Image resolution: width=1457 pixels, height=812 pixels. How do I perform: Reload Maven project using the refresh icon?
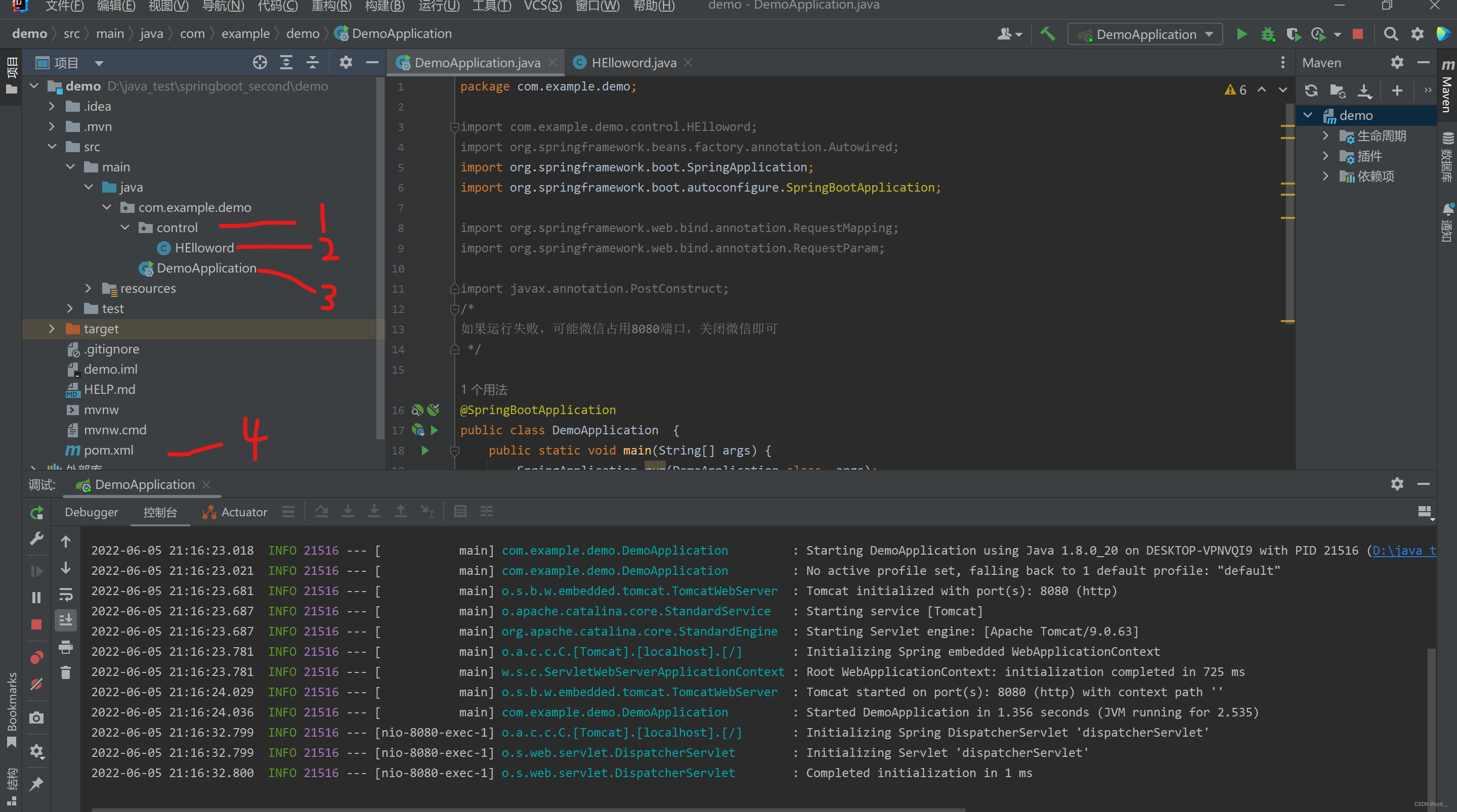pyautogui.click(x=1311, y=90)
